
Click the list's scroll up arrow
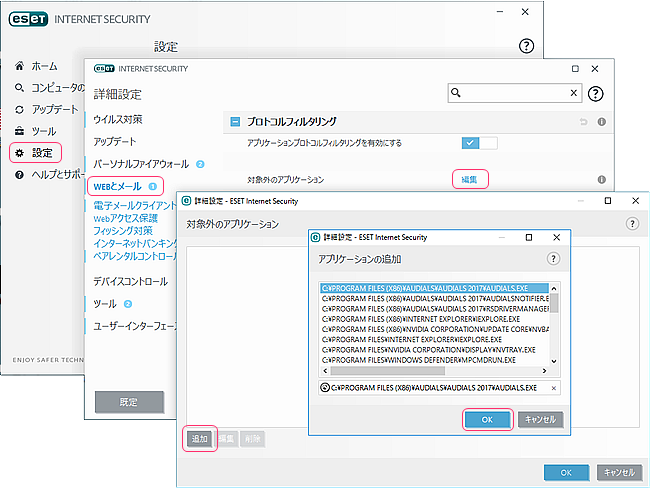554,288
